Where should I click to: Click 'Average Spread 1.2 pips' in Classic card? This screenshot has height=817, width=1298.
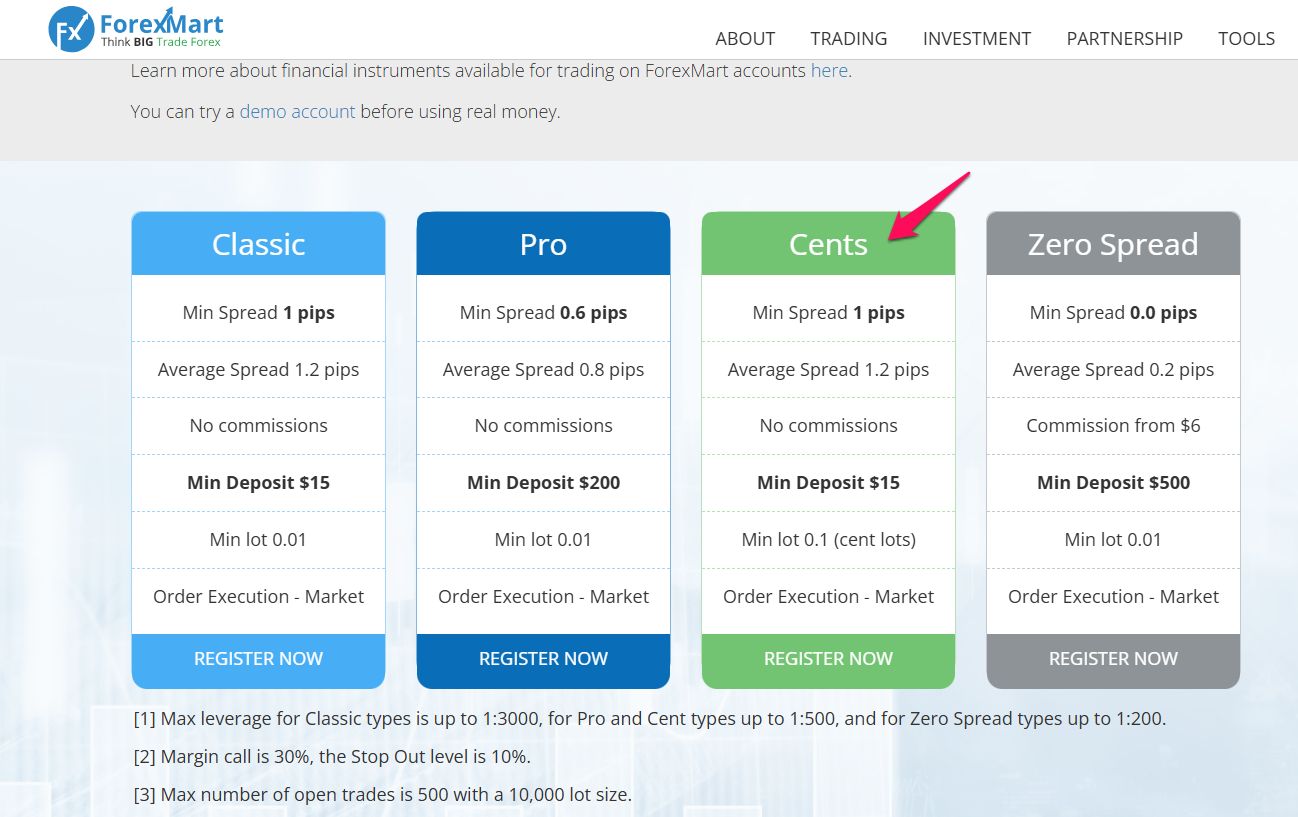point(258,370)
